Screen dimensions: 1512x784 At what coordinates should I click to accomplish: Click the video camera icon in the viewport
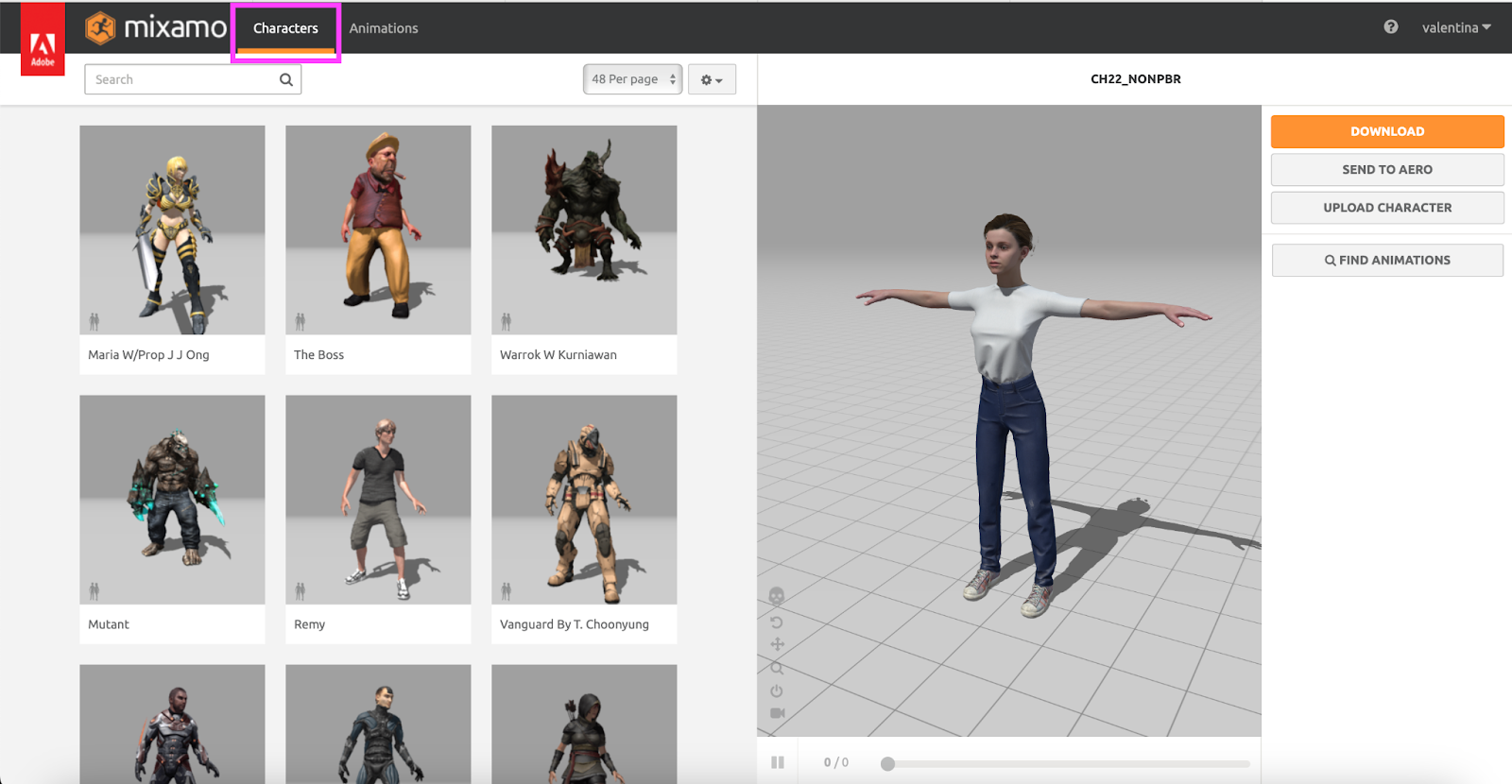(x=777, y=713)
